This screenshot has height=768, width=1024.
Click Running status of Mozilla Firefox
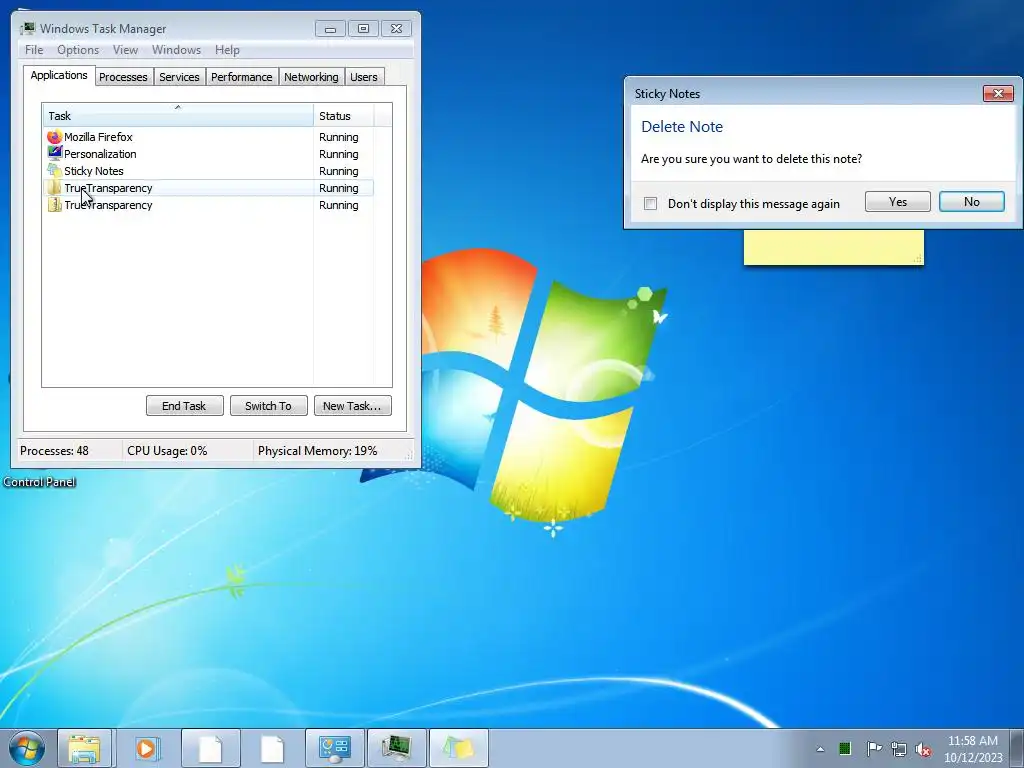338,137
